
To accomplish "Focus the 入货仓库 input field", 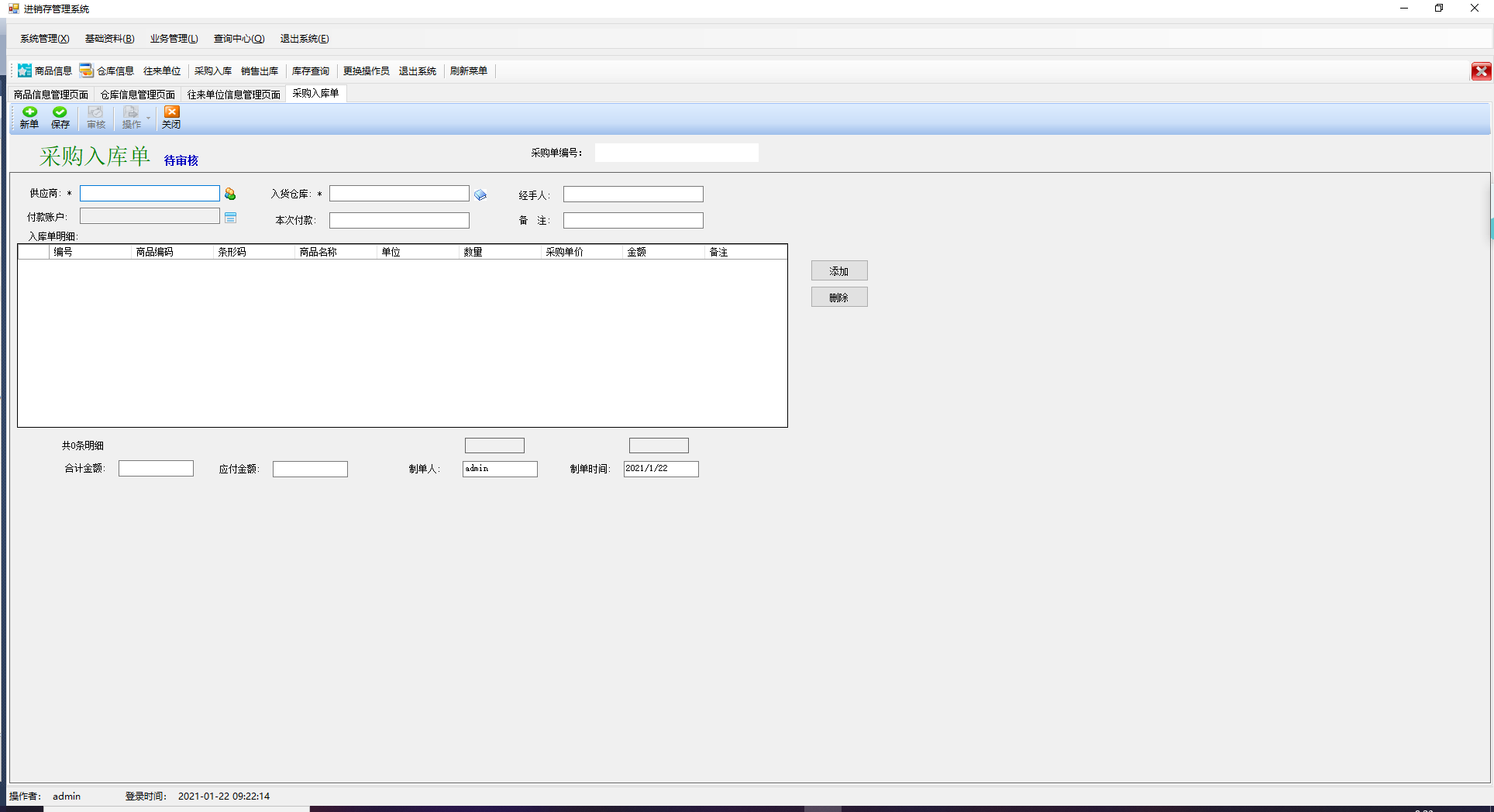I will tap(399, 193).
